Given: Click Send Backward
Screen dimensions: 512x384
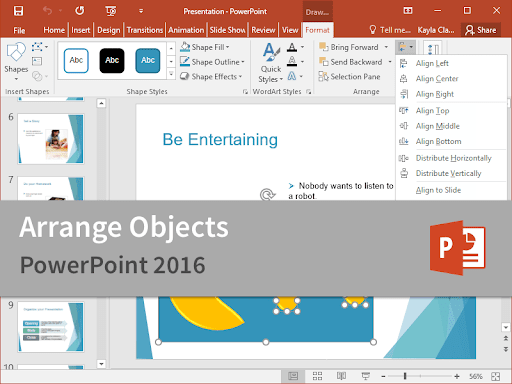Looking at the screenshot, I should pos(351,62).
